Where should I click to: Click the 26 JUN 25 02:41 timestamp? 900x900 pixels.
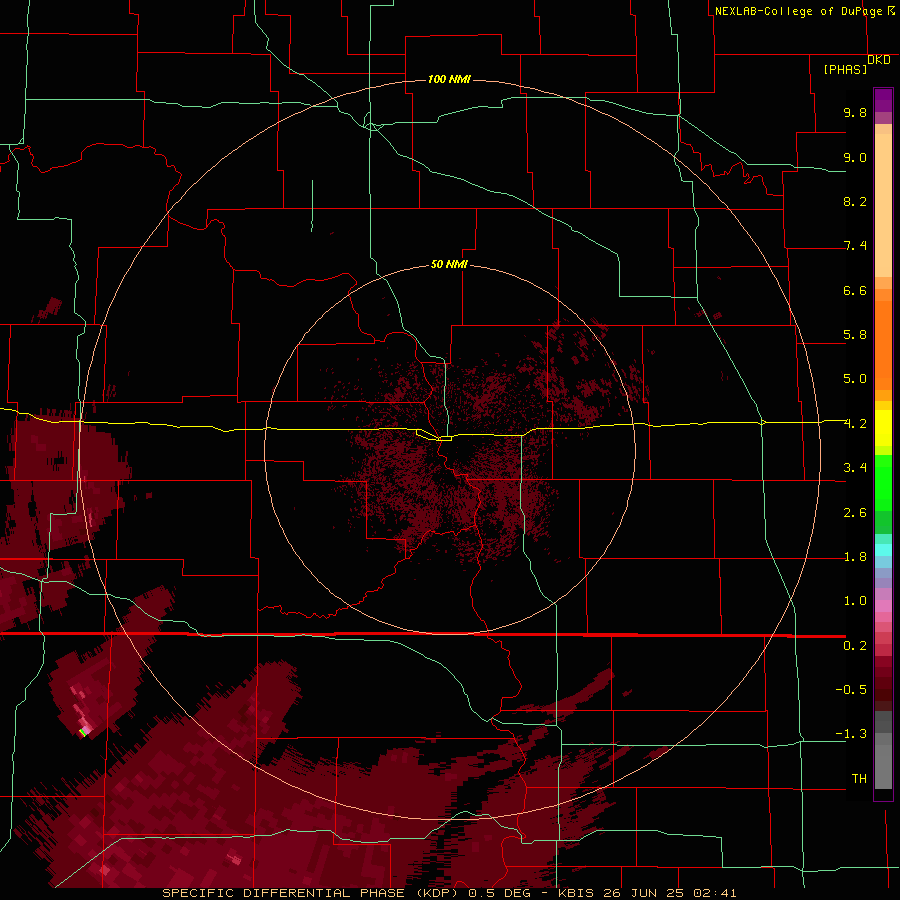click(x=672, y=893)
